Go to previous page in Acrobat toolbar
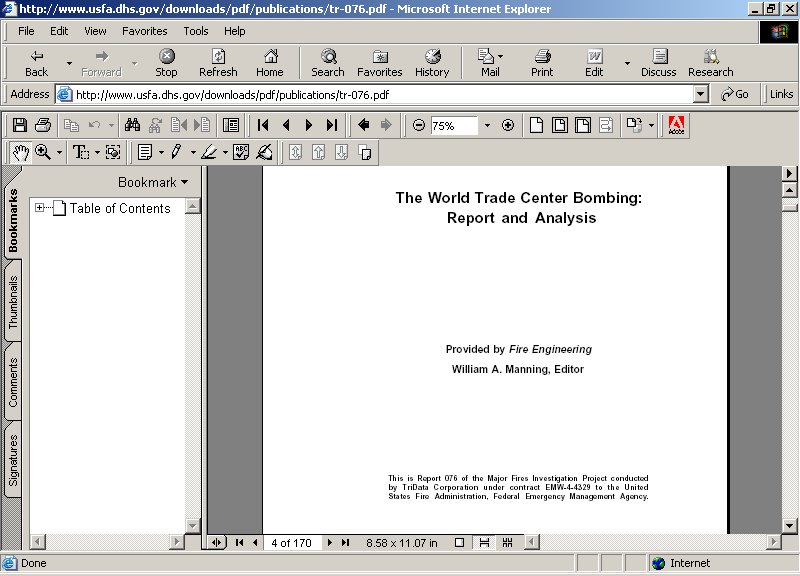The height and width of the screenshot is (576, 800). 286,125
